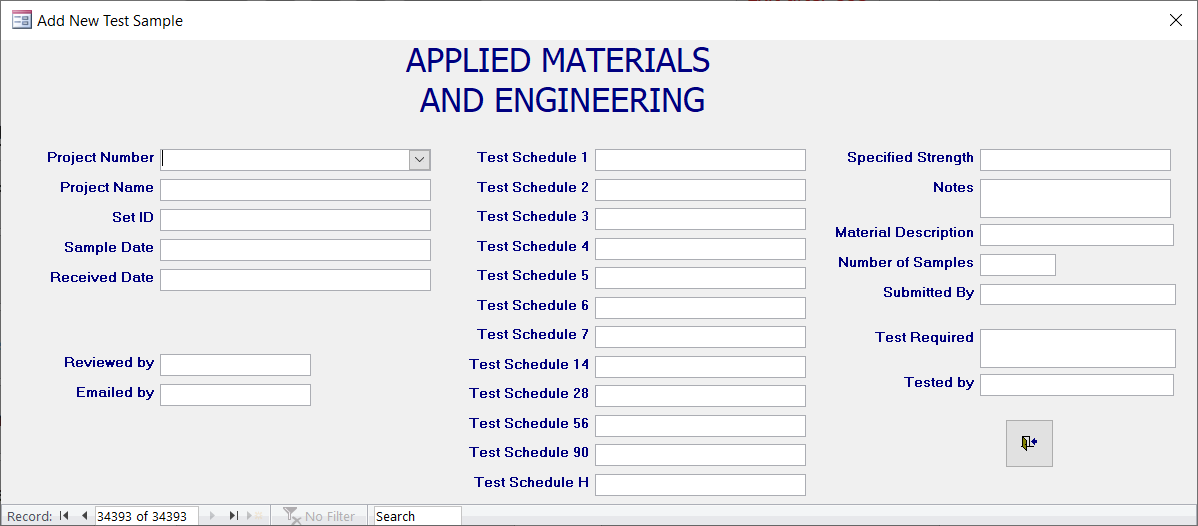
Task: Click the Notes text area
Action: point(1075,198)
